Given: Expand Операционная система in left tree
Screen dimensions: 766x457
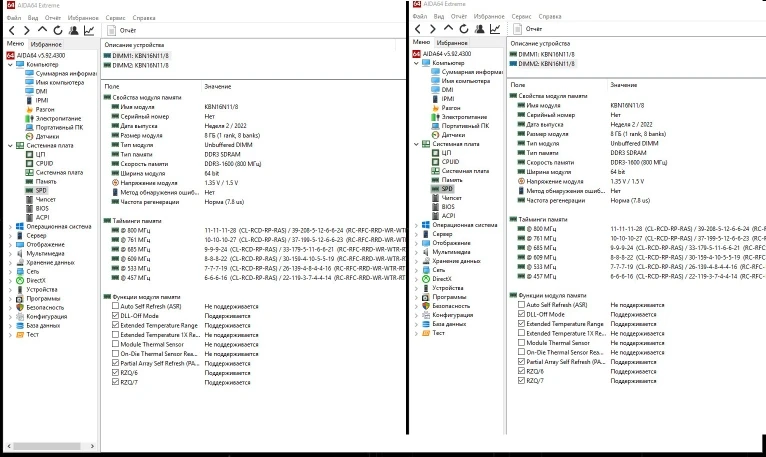Looking at the screenshot, I should click(x=10, y=227).
